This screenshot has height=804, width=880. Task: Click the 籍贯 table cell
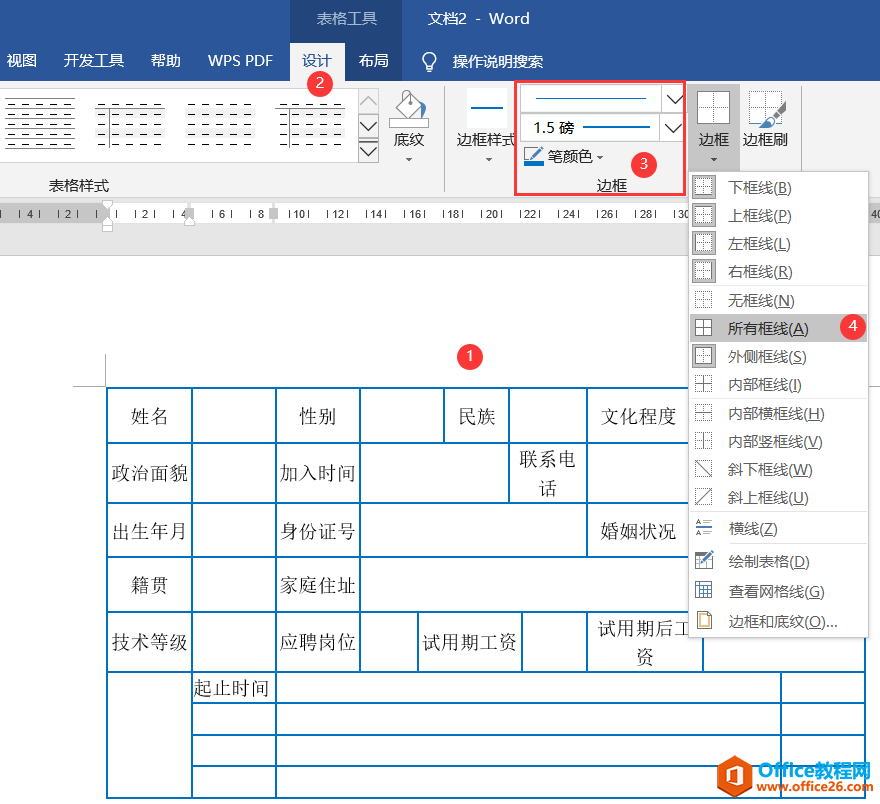pyautogui.click(x=149, y=585)
